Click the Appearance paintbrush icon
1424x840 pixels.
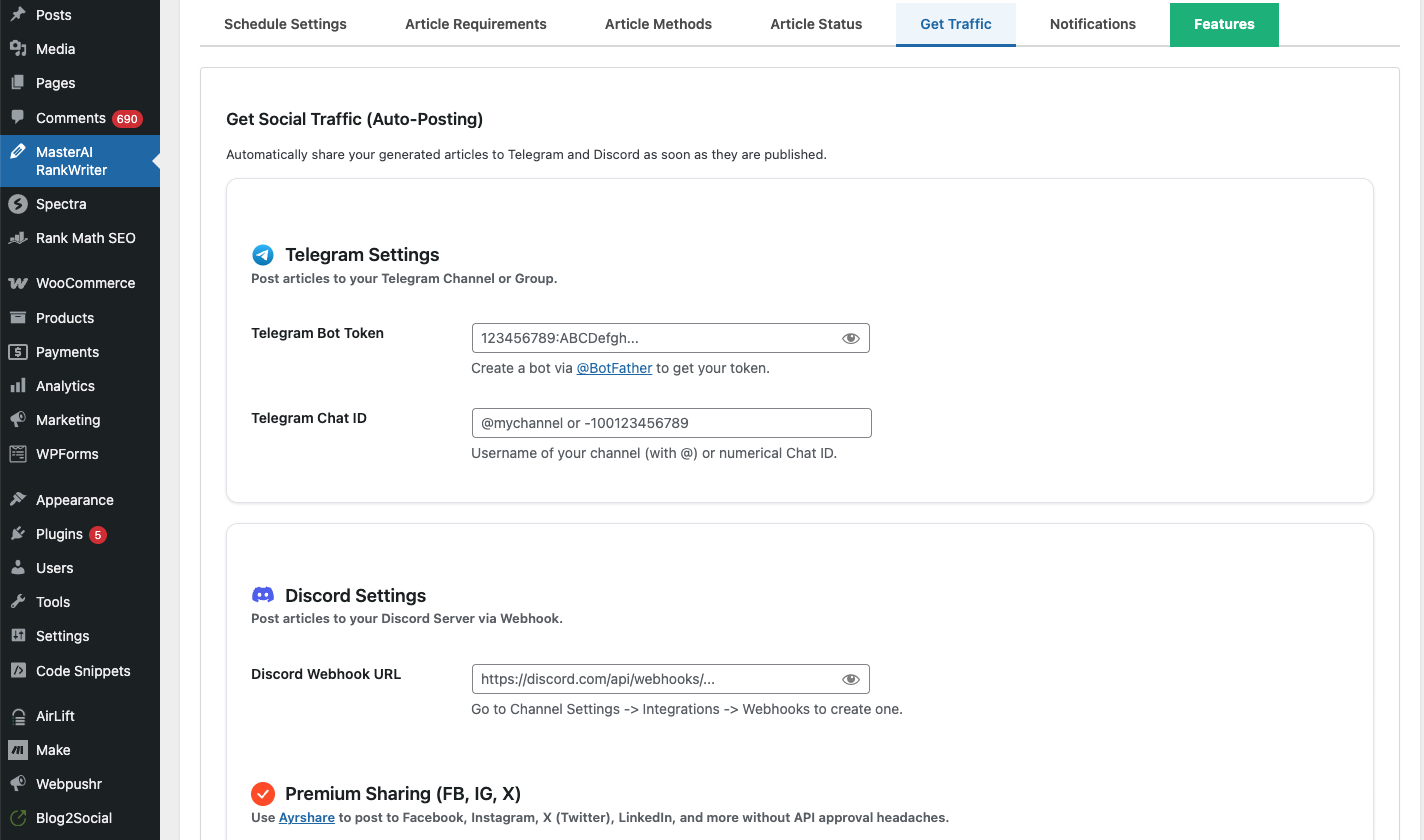pyautogui.click(x=18, y=500)
